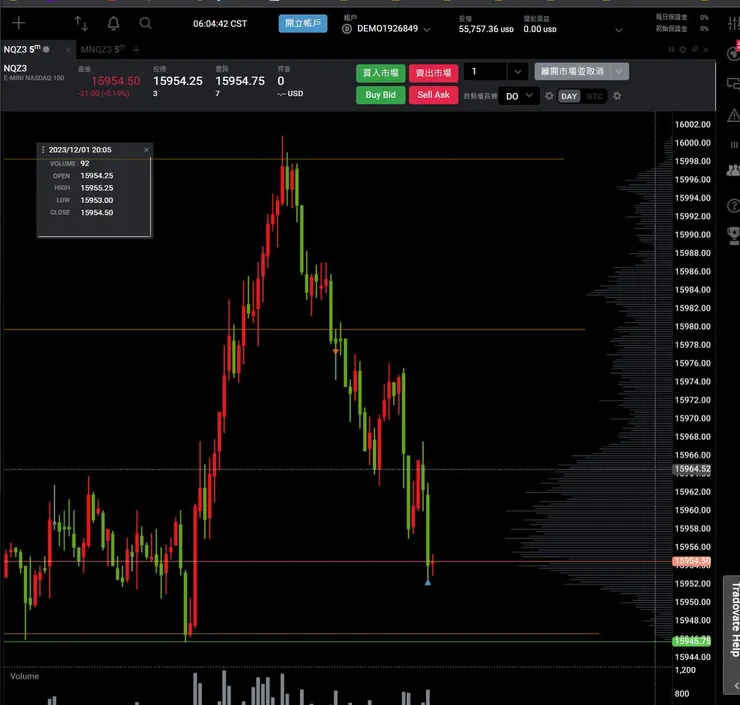Click the red 賣出市場 button
Viewport: 740px width, 705px height.
[433, 73]
